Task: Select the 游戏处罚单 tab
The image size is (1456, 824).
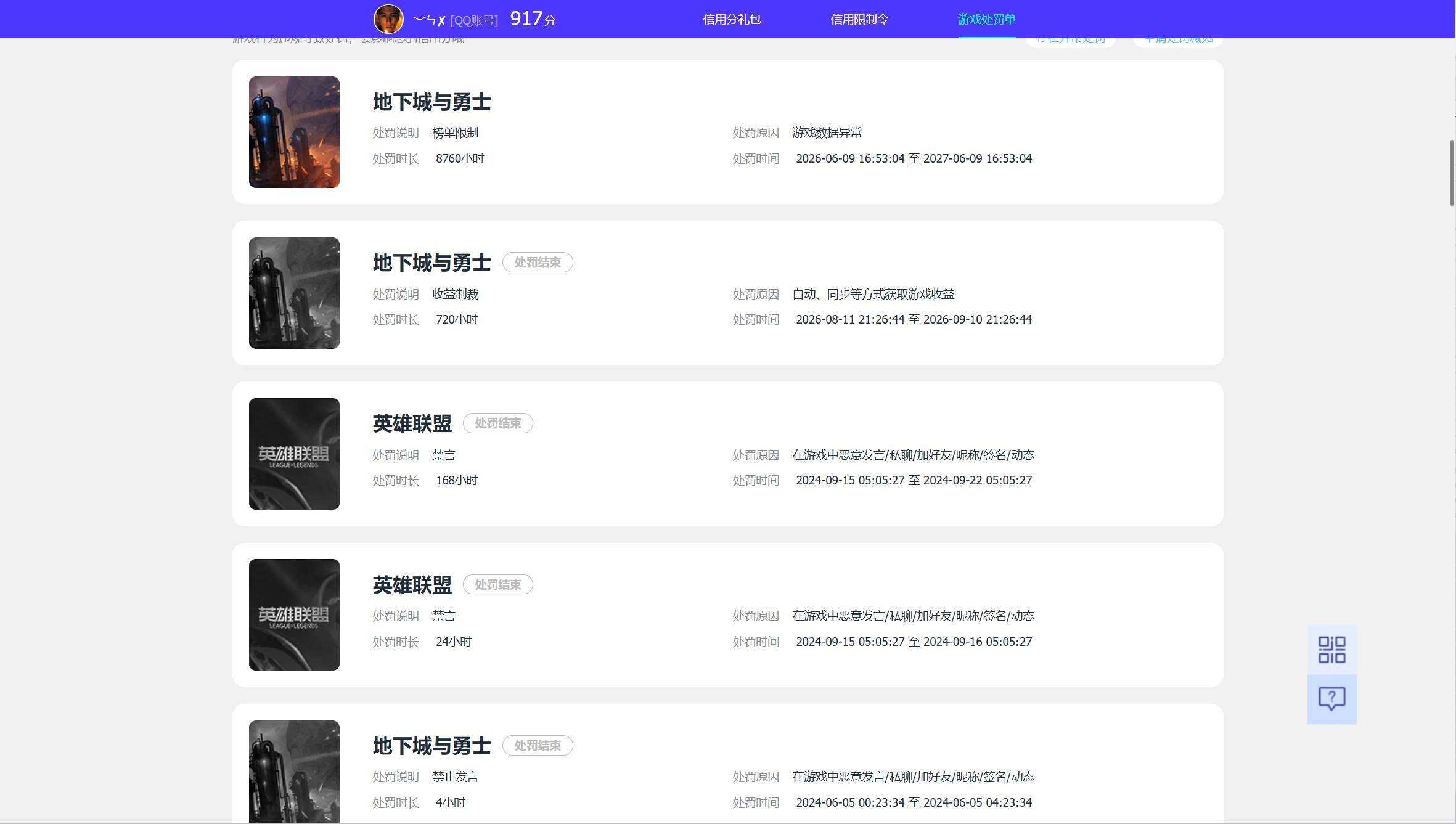Action: [x=986, y=19]
